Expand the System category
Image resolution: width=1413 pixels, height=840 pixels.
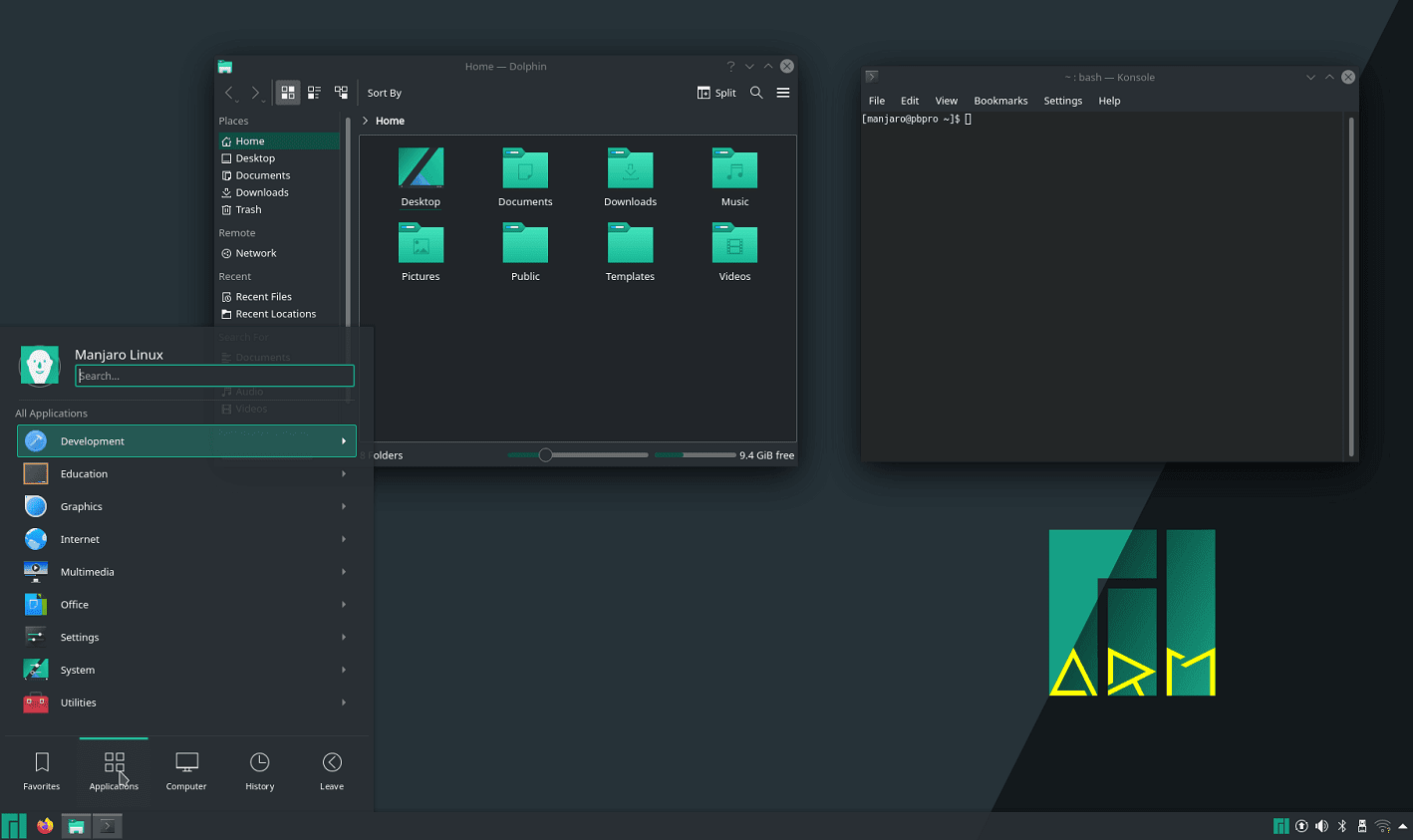click(x=186, y=671)
